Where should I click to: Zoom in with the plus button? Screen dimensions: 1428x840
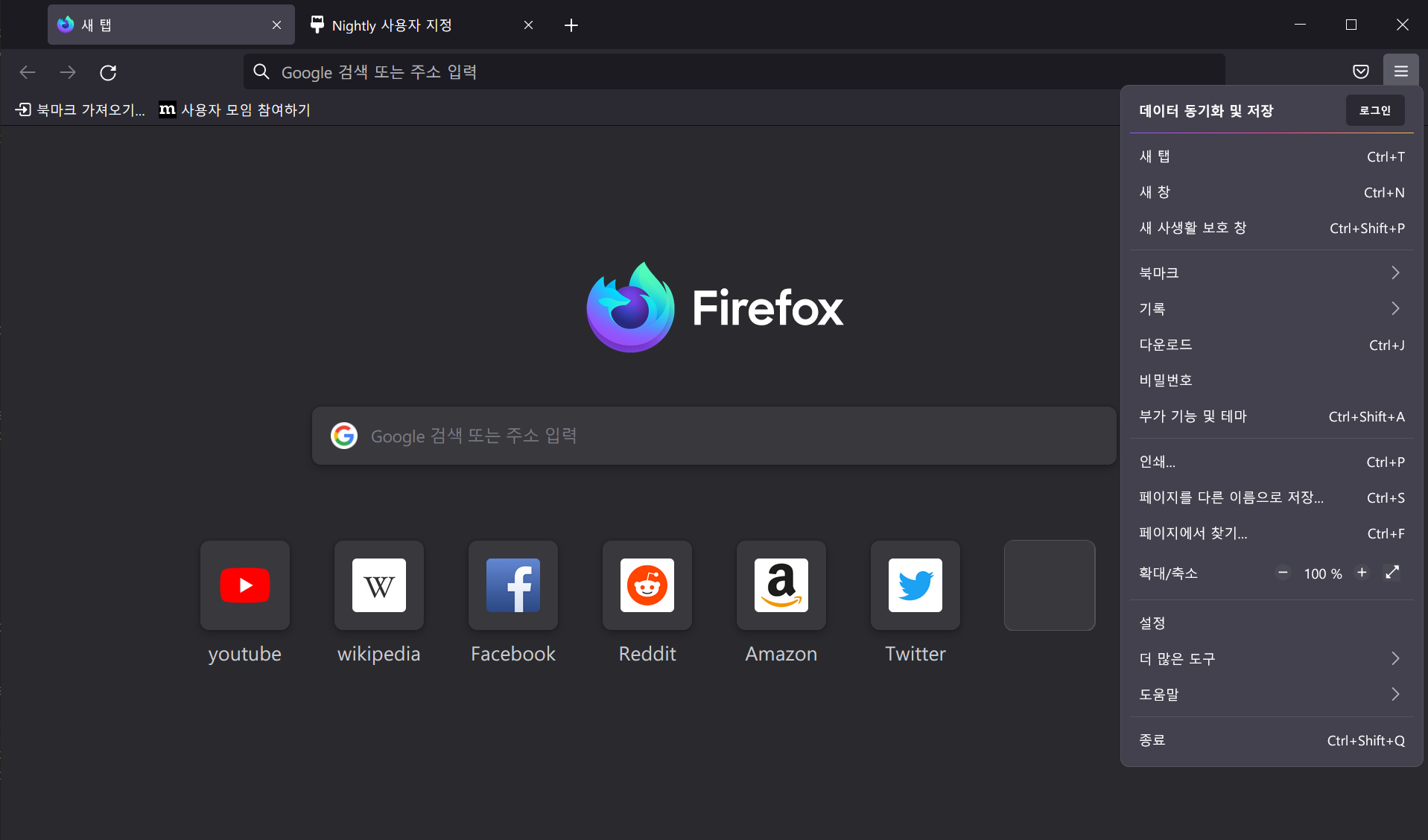click(1362, 573)
